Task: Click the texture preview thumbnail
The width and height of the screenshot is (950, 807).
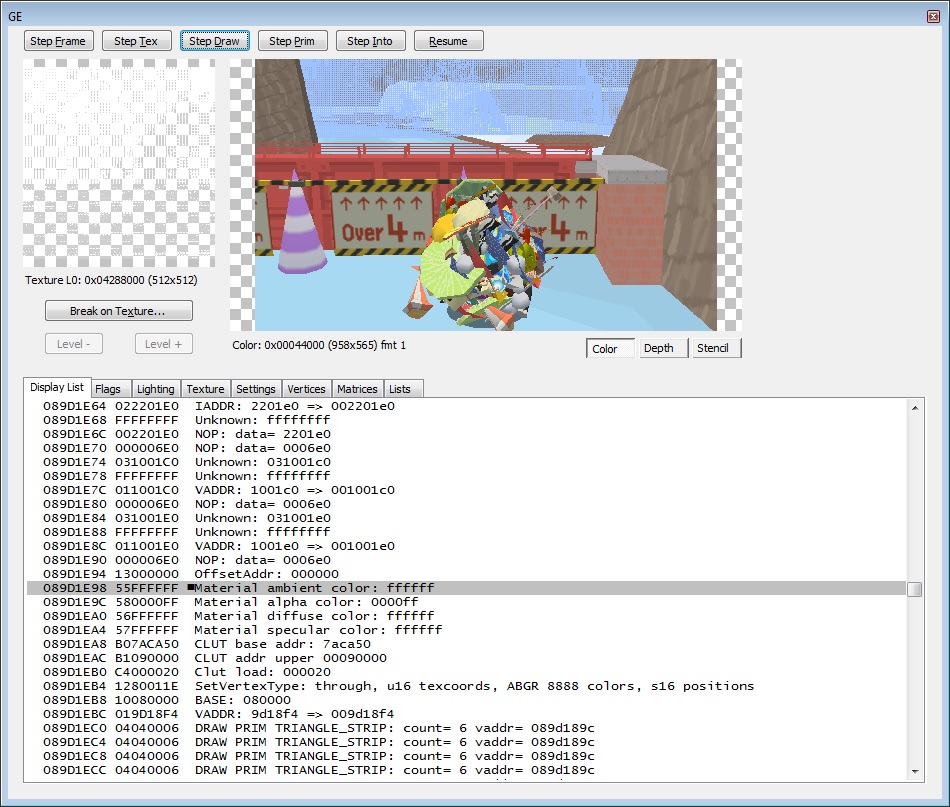Action: tap(119, 163)
